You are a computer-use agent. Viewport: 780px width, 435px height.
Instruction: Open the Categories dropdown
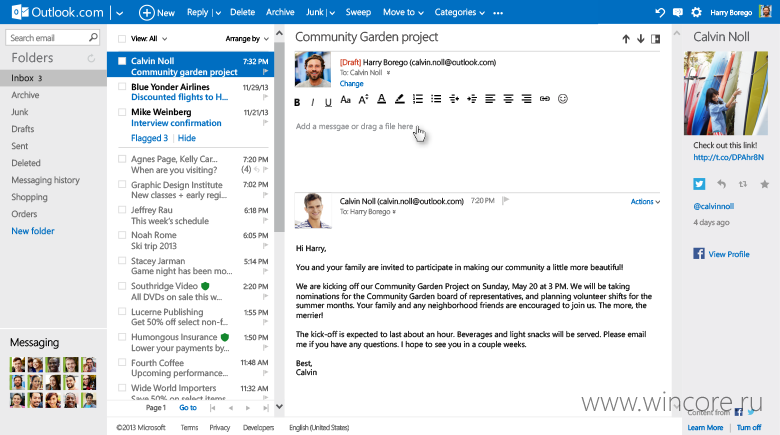tap(460, 12)
